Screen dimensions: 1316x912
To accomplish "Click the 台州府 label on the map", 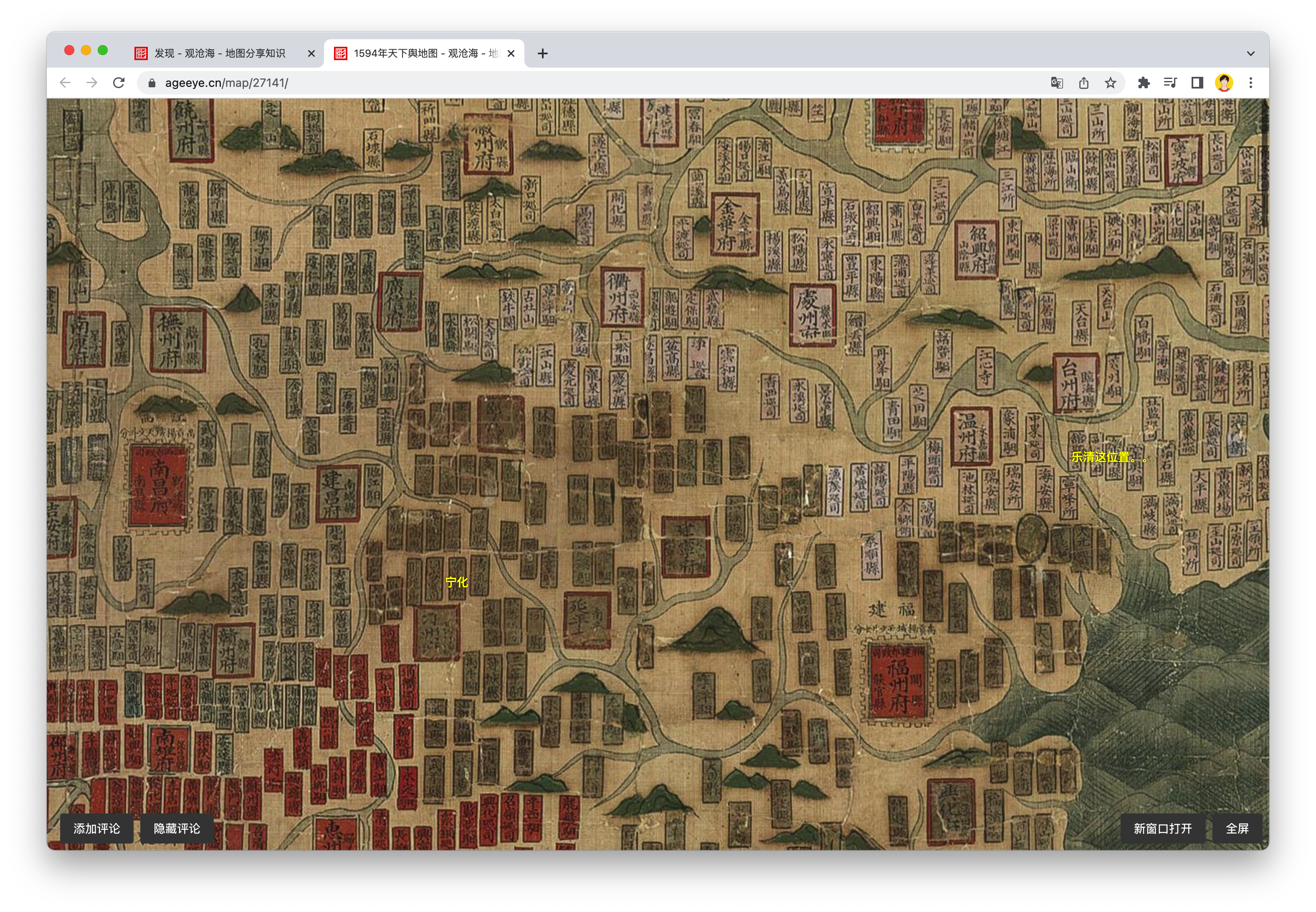I will [1076, 383].
